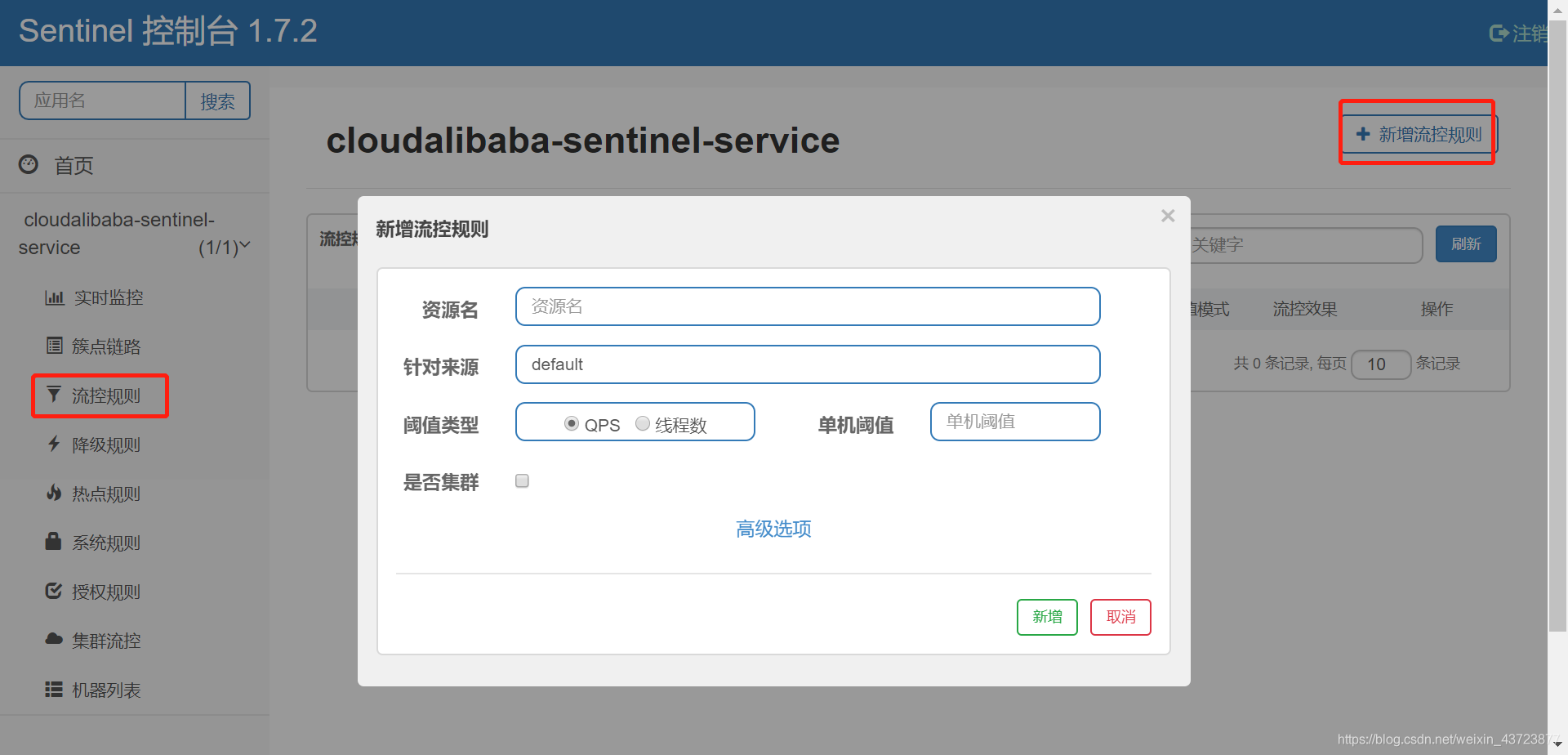Click the bar chart icon for 实时监控
This screenshot has width=1568, height=755.
point(54,297)
